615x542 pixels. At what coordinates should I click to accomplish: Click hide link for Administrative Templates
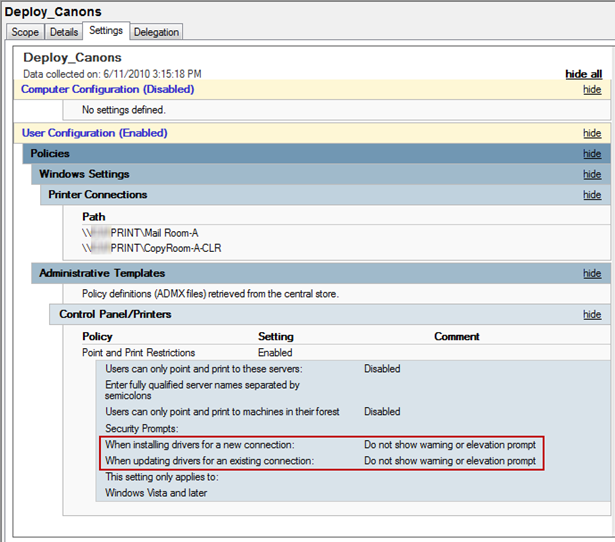point(592,273)
